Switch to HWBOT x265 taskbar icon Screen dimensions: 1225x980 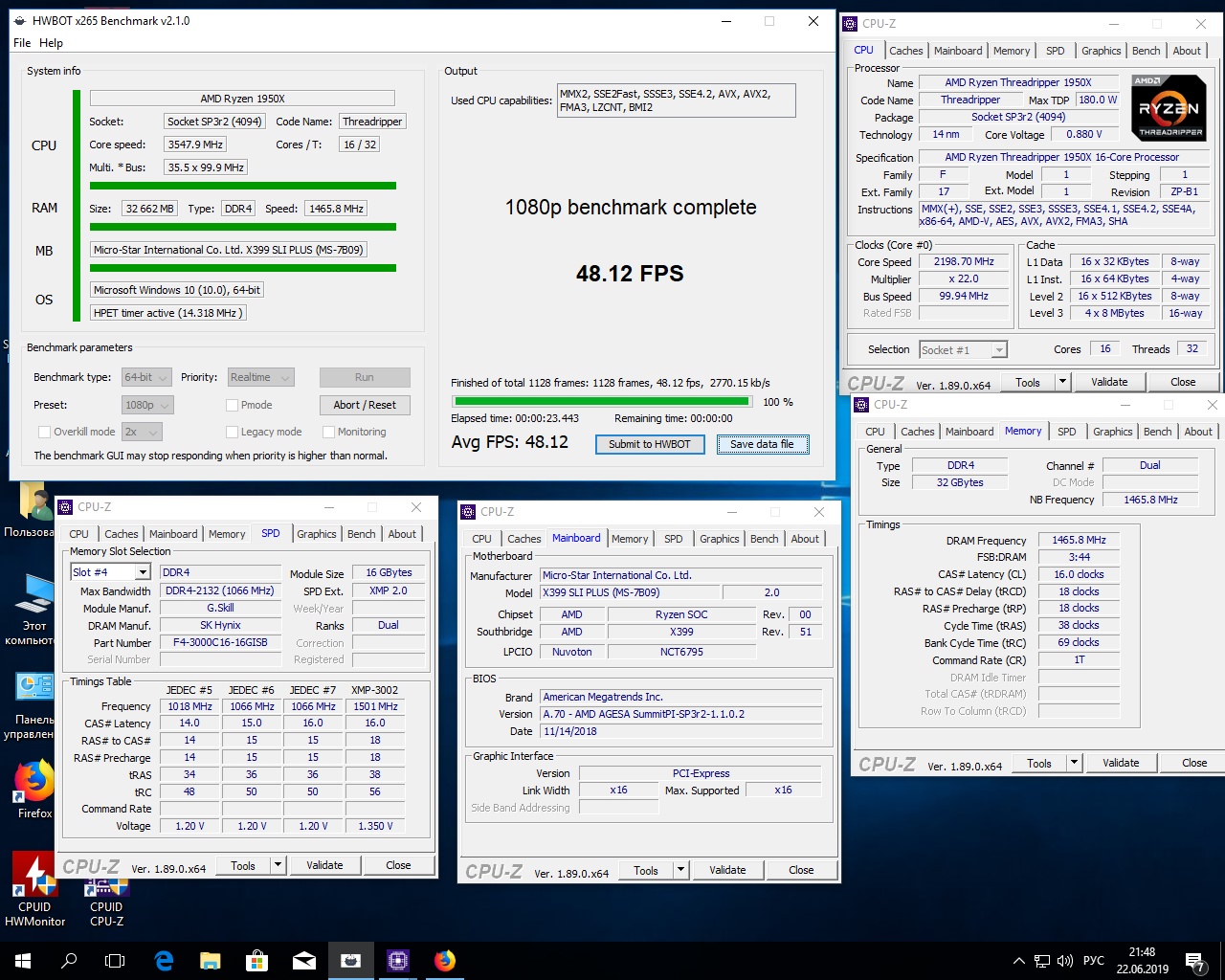[x=351, y=961]
